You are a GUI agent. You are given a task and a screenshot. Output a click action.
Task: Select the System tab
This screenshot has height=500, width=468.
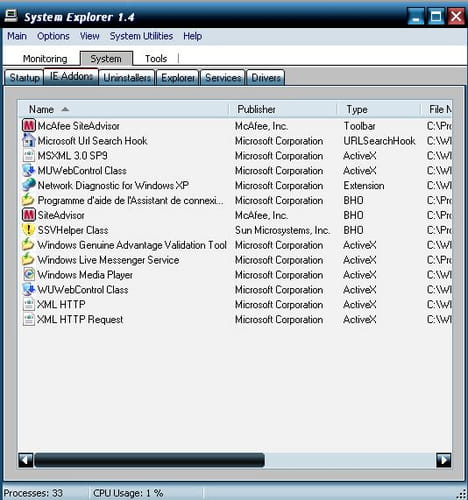[x=106, y=59]
